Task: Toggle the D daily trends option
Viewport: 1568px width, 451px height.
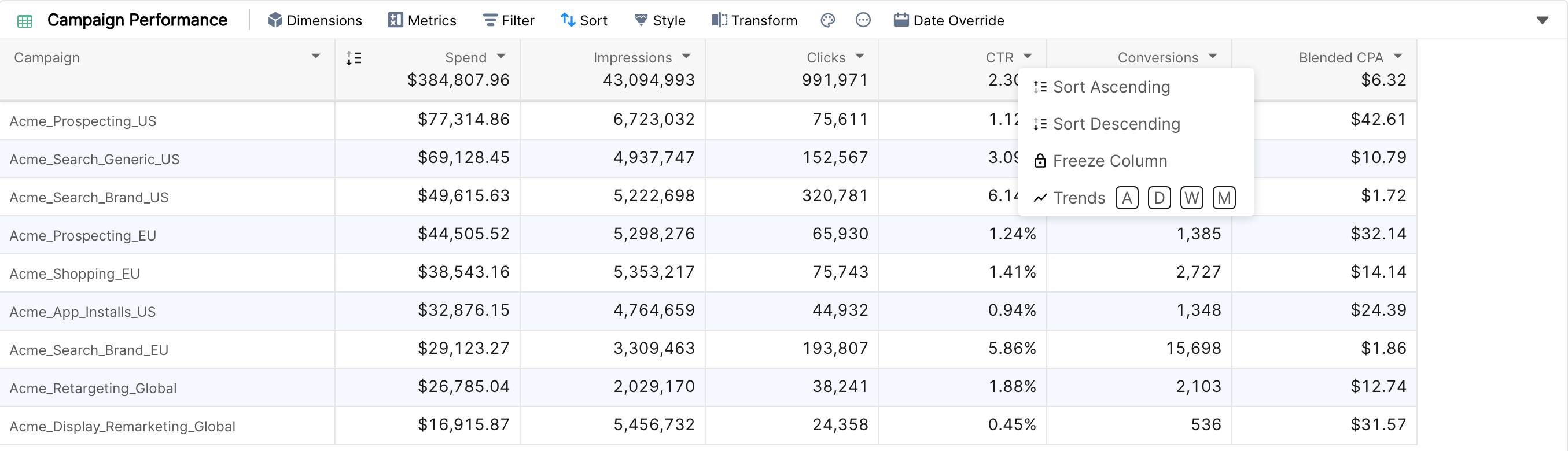Action: (1160, 198)
